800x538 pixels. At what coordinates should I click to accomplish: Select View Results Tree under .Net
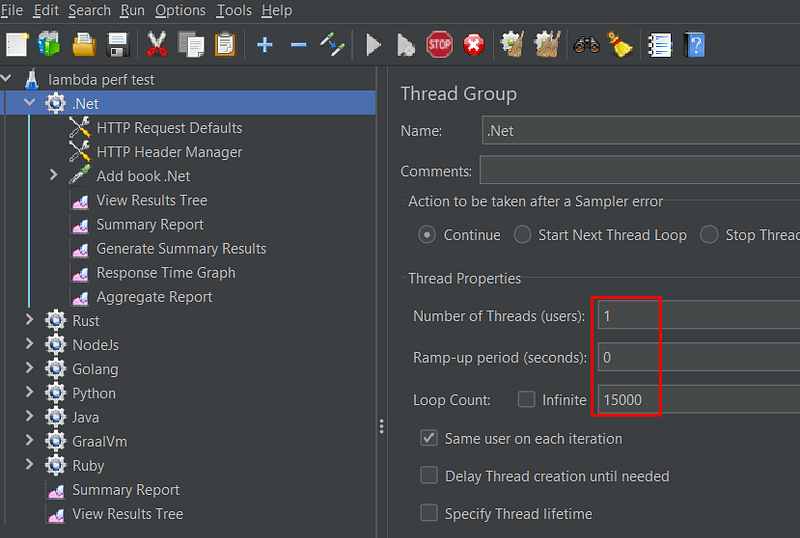pyautogui.click(x=152, y=200)
